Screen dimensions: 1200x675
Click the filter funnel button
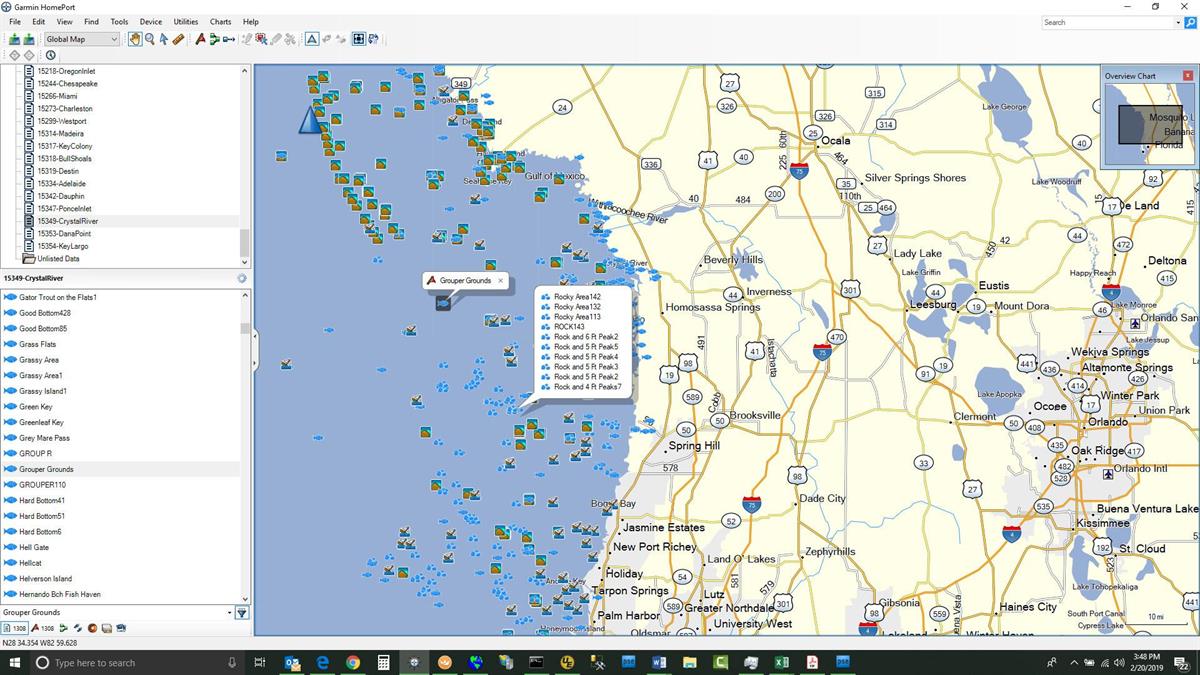pos(242,613)
